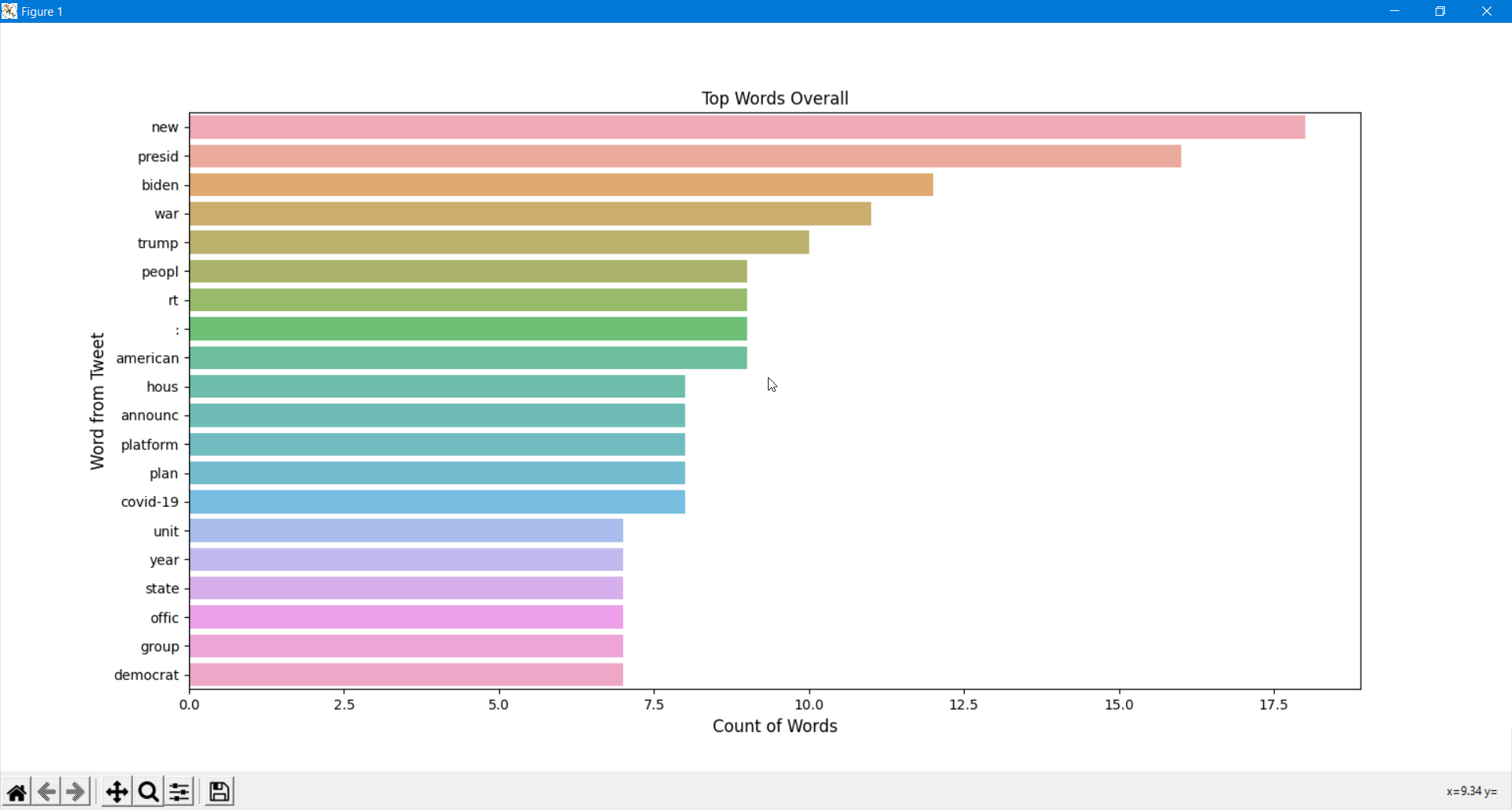The width and height of the screenshot is (1512, 810).
Task: Click the orange 'biden' bar
Action: coord(561,185)
